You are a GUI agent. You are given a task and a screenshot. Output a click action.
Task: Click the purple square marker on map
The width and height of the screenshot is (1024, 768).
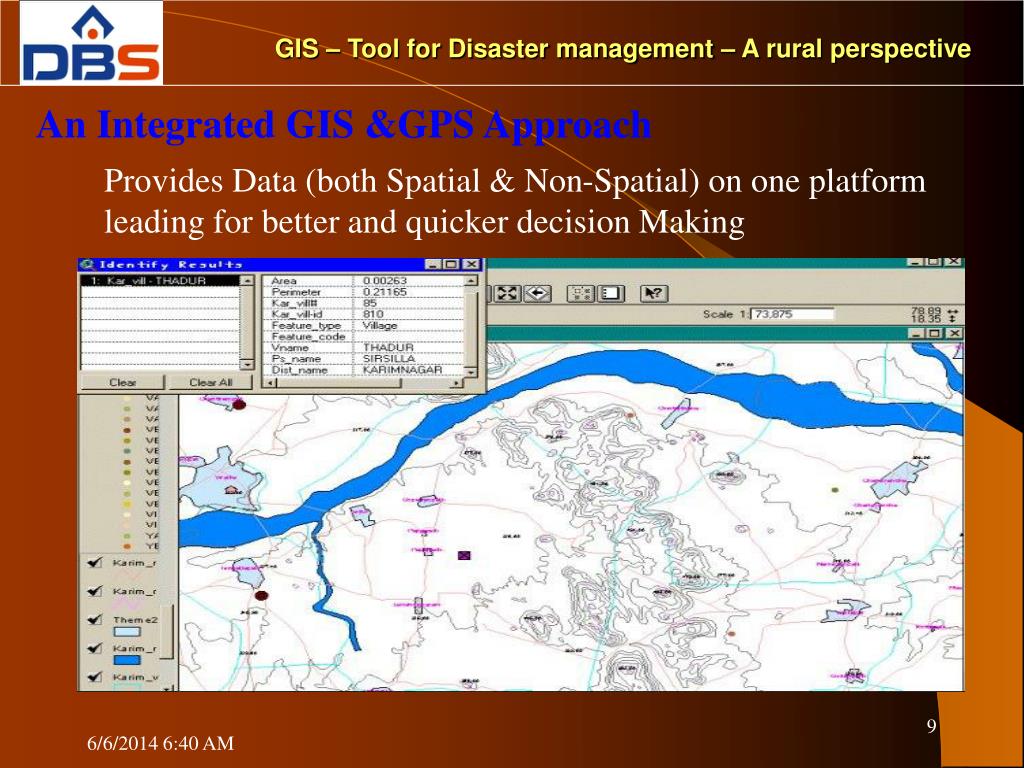[464, 556]
